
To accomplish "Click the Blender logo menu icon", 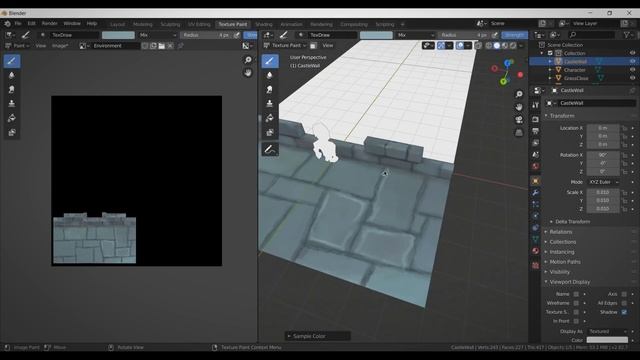I will (x=7, y=24).
